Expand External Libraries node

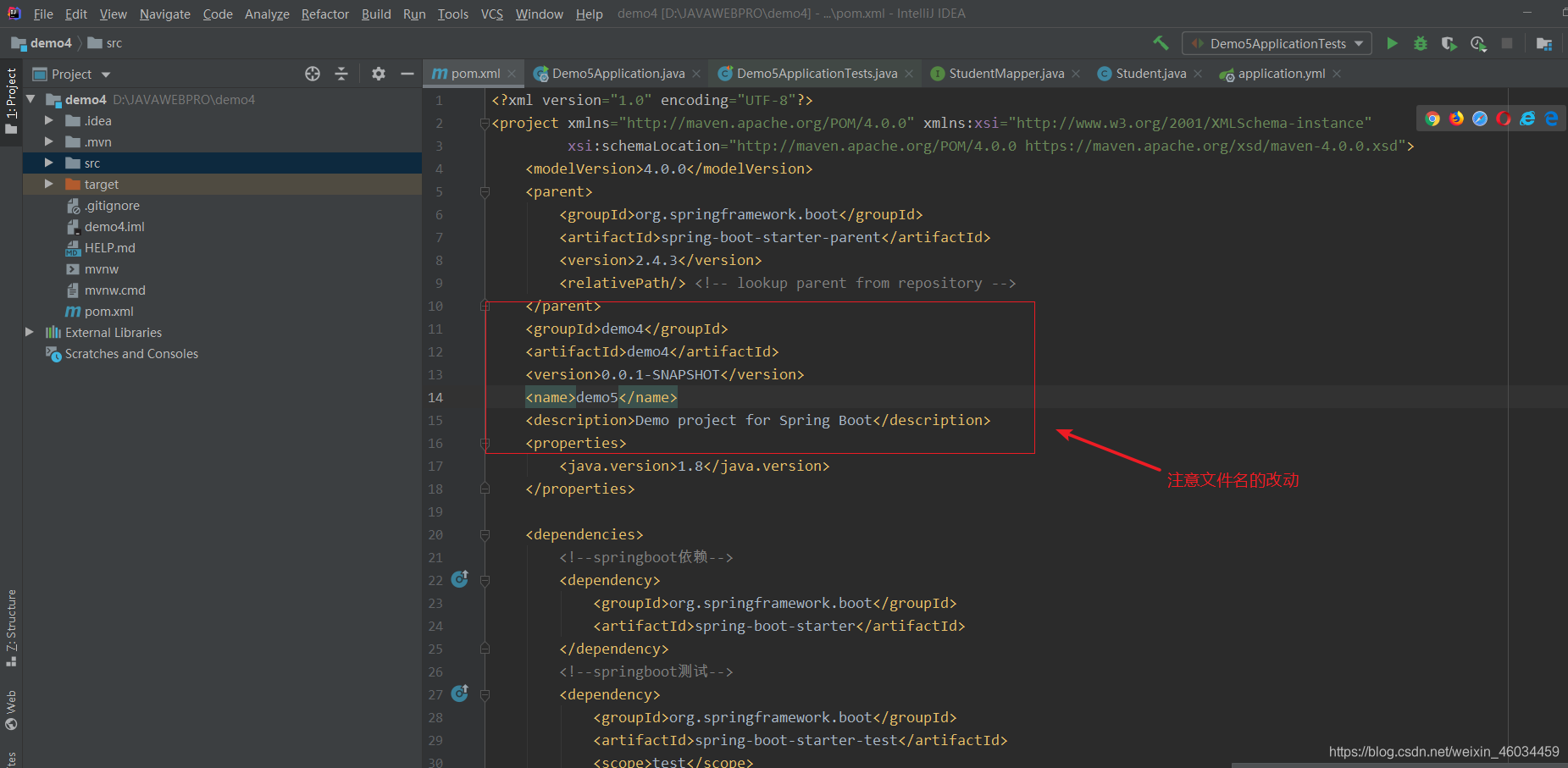coord(30,332)
